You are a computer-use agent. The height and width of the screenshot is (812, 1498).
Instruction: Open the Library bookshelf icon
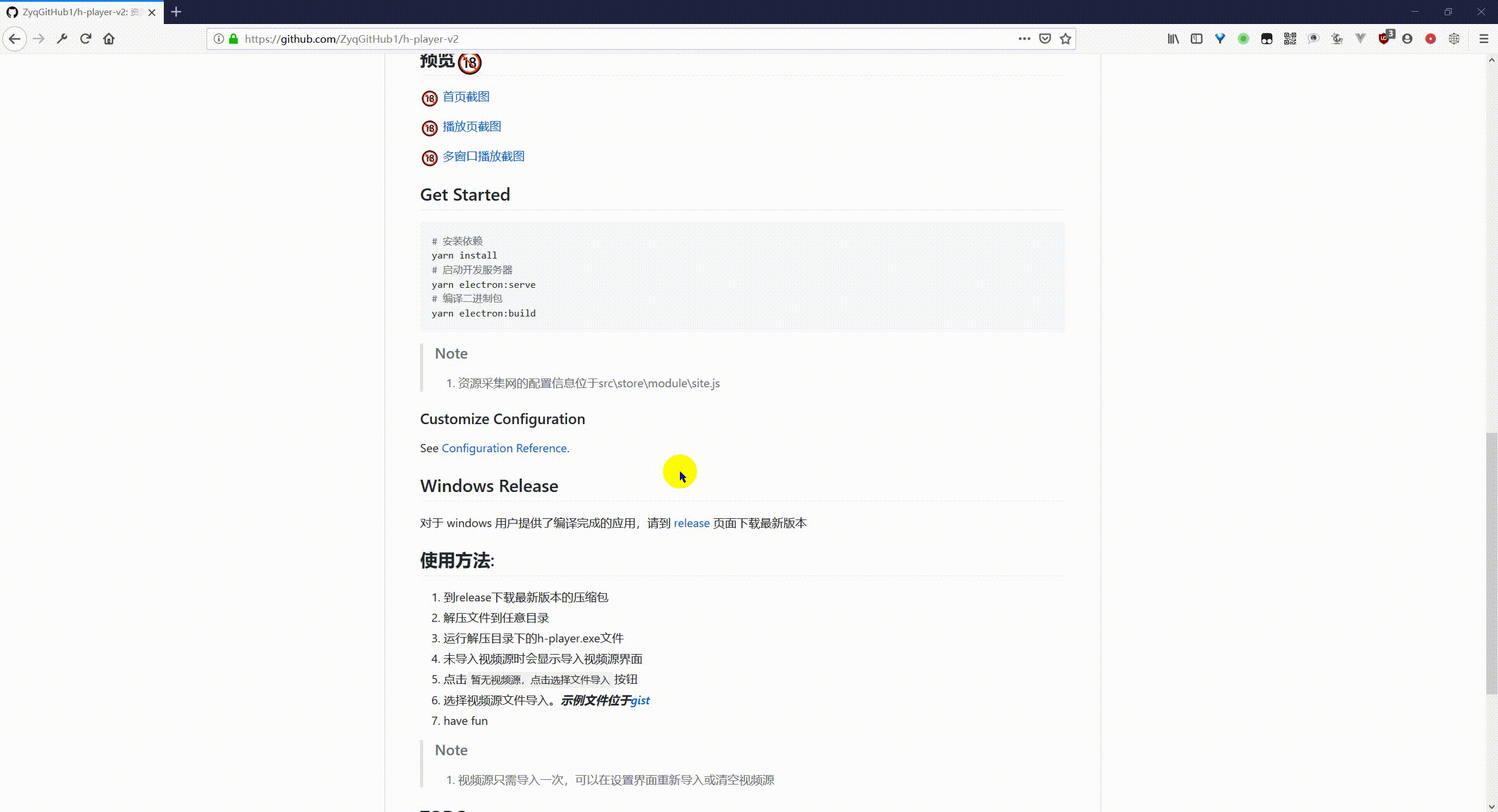tap(1173, 39)
